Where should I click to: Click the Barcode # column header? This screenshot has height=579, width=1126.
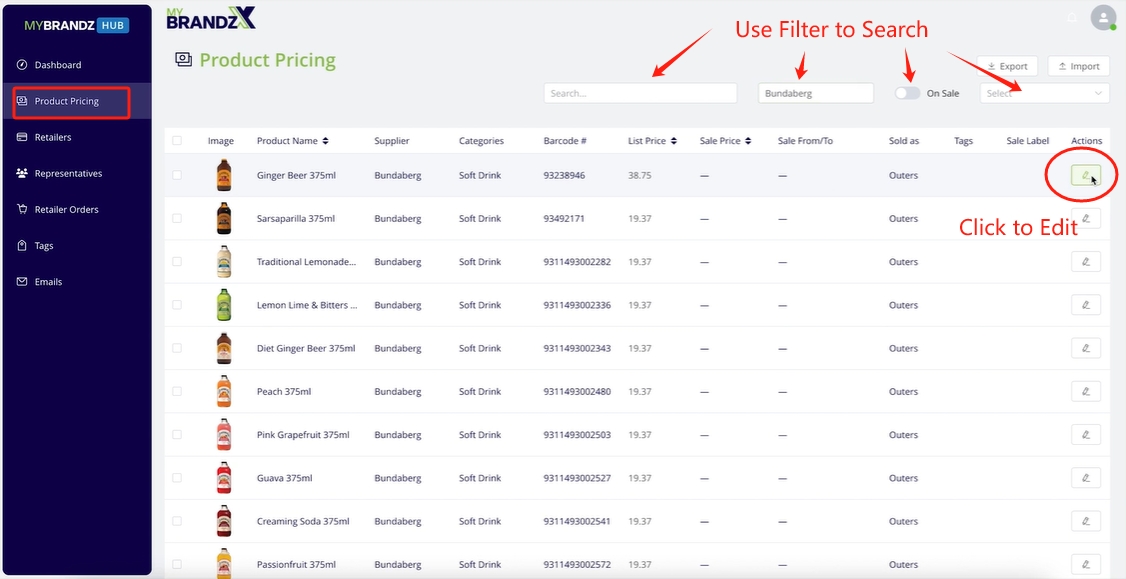565,141
